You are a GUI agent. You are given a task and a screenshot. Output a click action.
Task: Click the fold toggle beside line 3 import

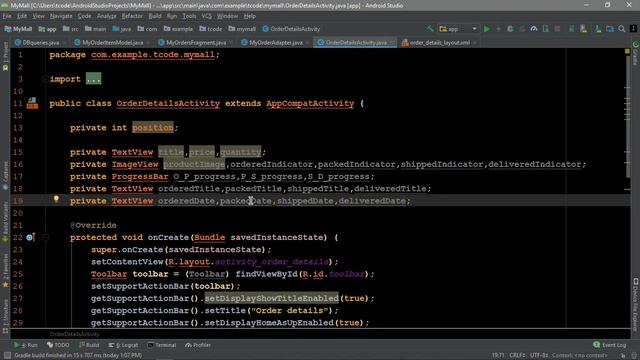tap(45, 79)
